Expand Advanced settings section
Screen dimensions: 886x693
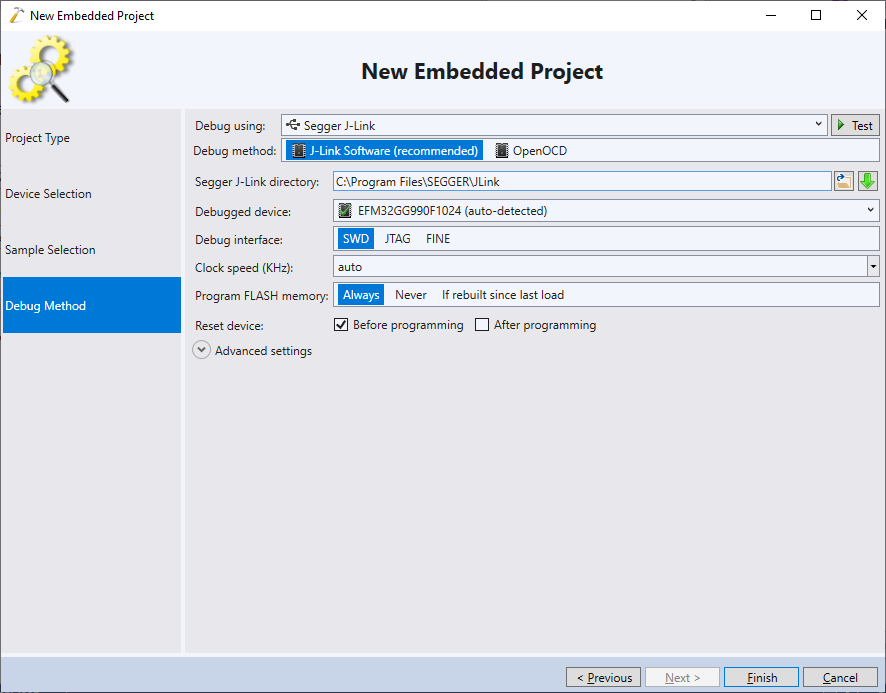click(202, 350)
